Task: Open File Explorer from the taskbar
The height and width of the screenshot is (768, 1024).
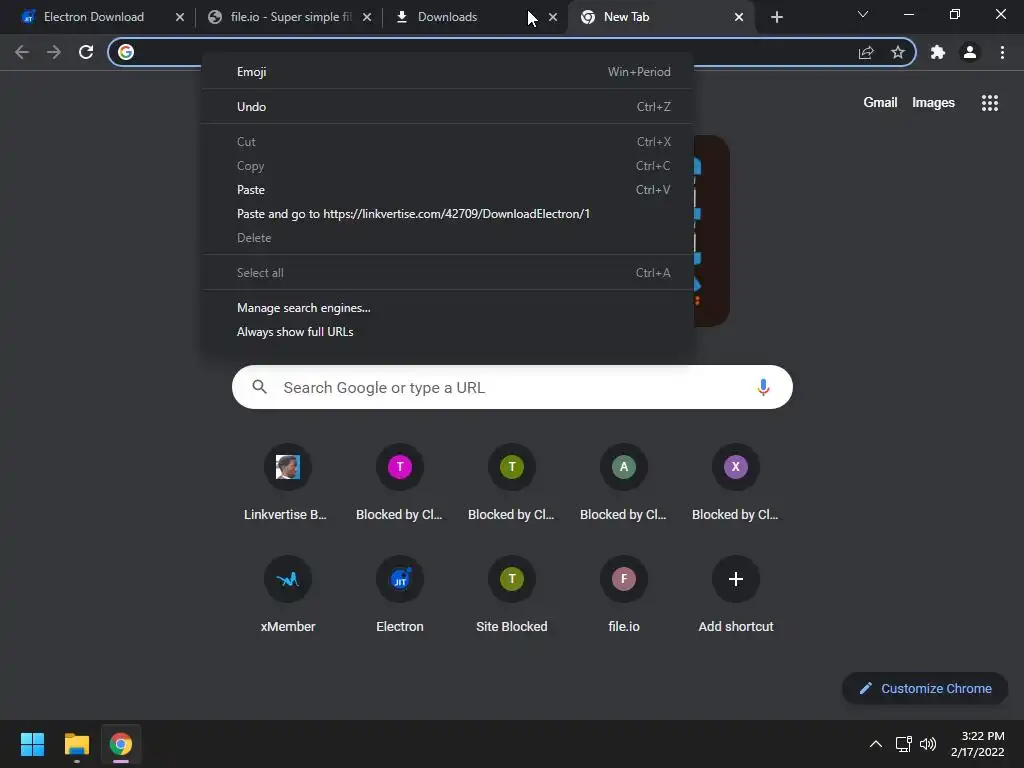Action: pos(76,744)
